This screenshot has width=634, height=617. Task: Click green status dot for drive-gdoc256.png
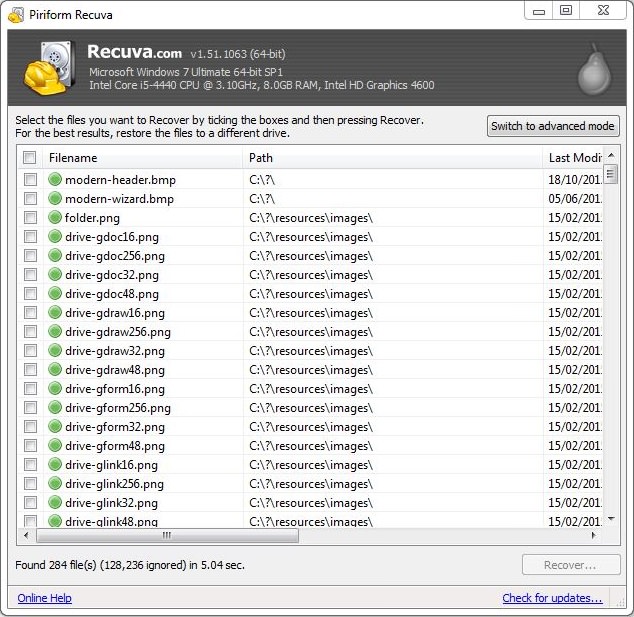pyautogui.click(x=55, y=255)
